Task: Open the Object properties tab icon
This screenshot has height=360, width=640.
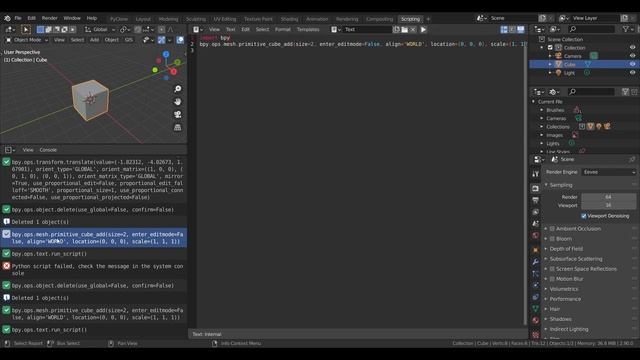Action: pos(536,250)
